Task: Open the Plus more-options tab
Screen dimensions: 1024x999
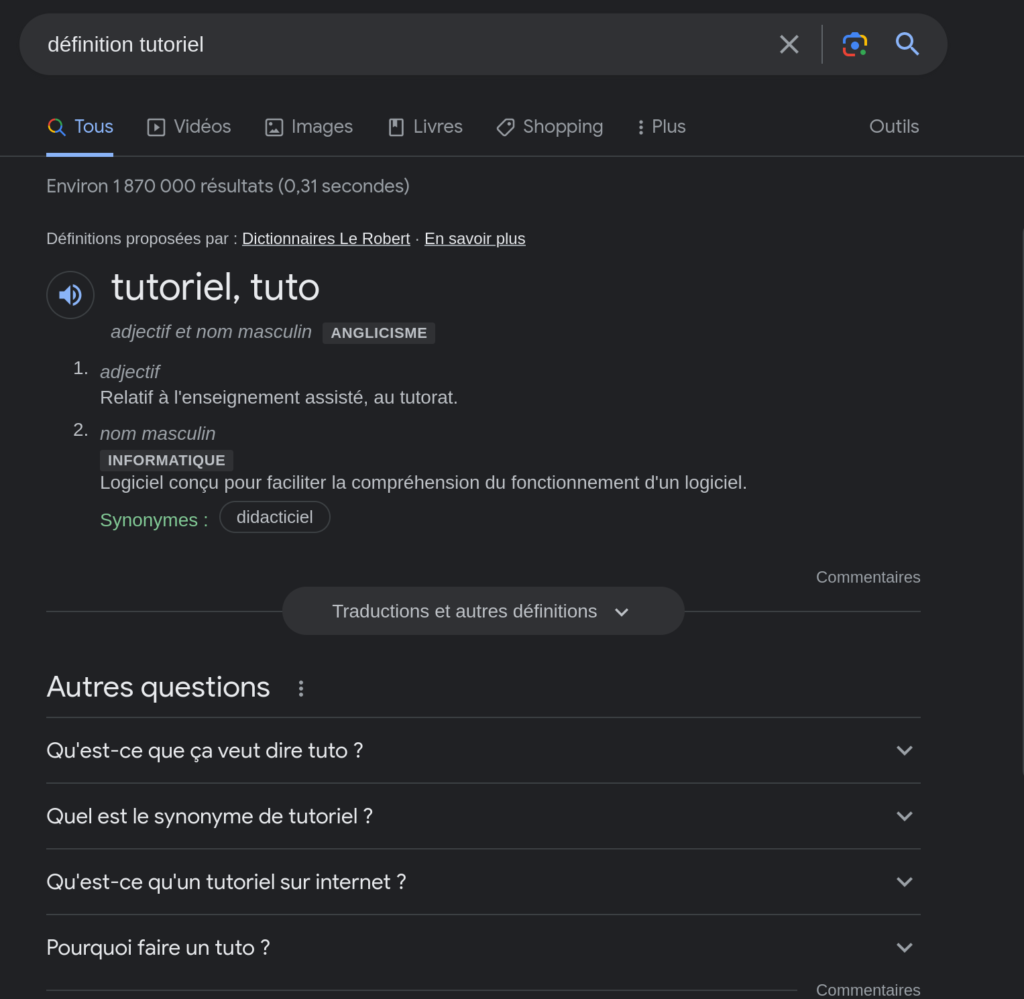Action: coord(661,127)
